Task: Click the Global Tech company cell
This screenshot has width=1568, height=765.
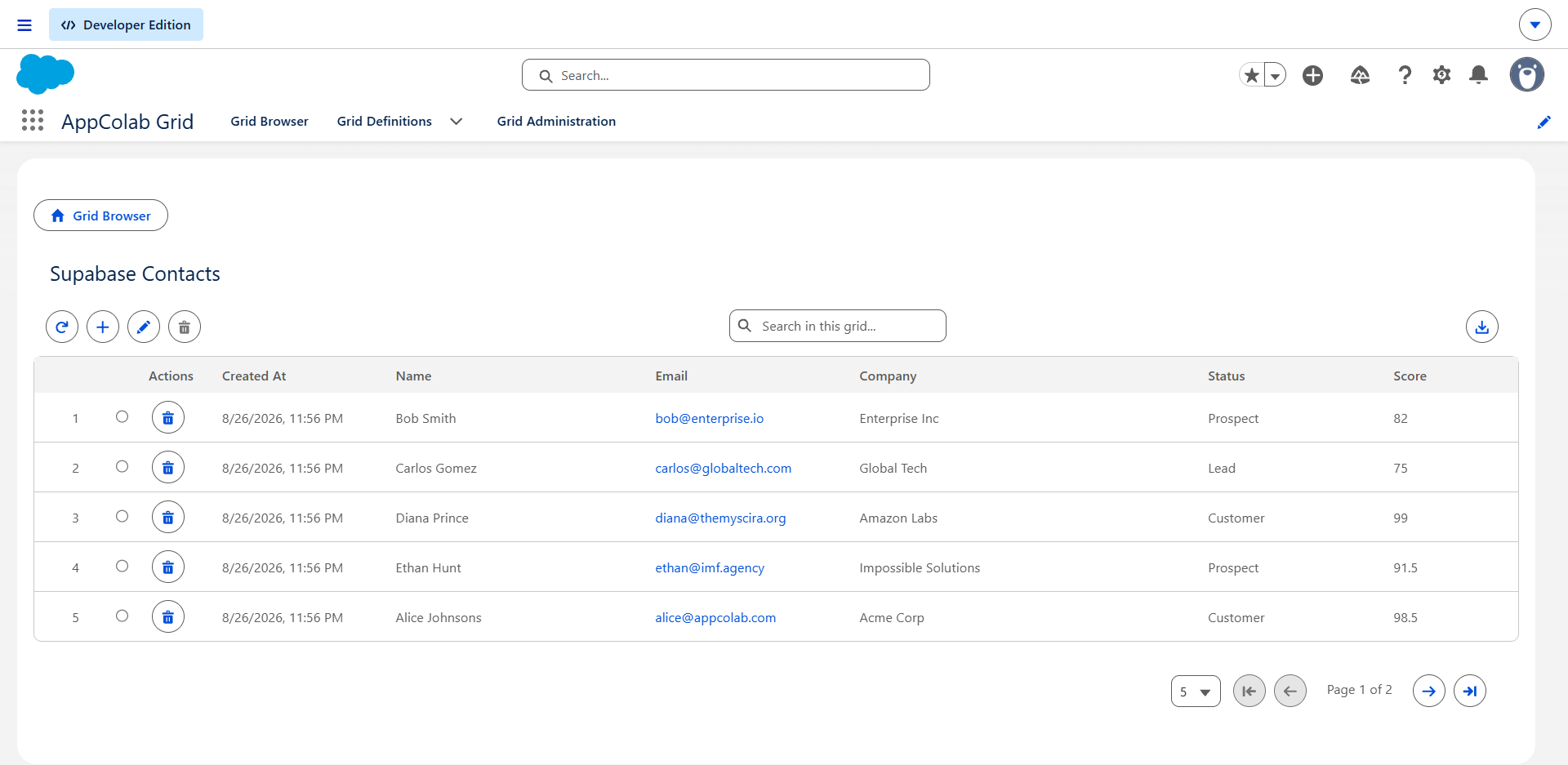Action: click(893, 468)
